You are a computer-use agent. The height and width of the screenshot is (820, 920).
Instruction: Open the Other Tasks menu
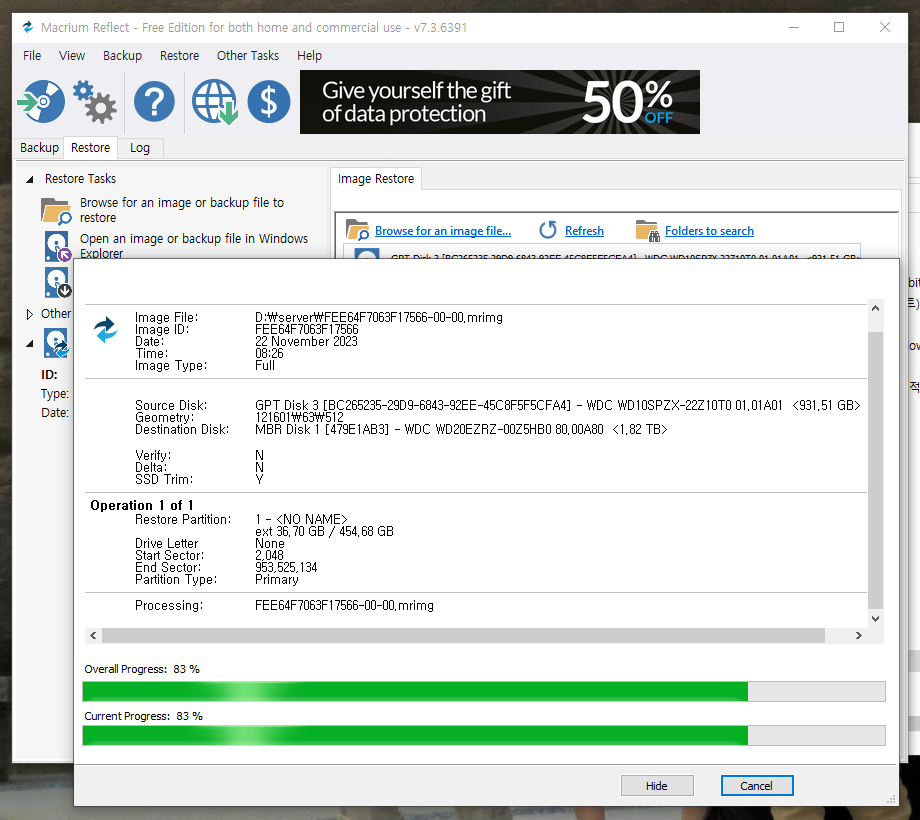pos(248,56)
